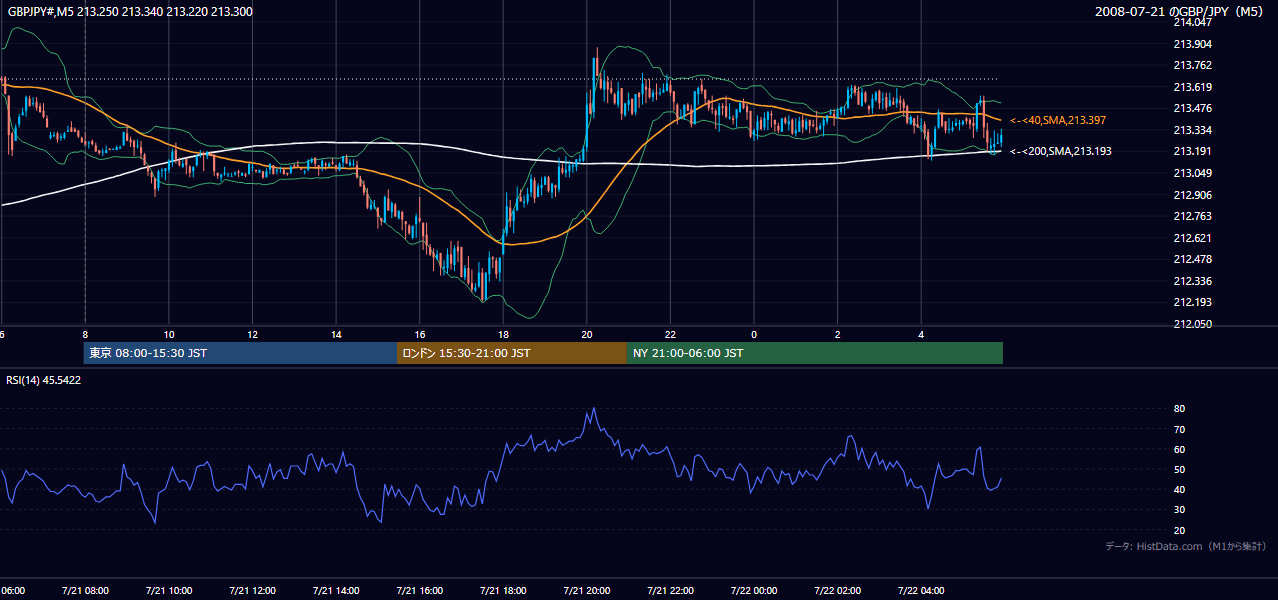1278x600 pixels.
Task: Click bottom time label 7/22 00:00
Action: (754, 591)
